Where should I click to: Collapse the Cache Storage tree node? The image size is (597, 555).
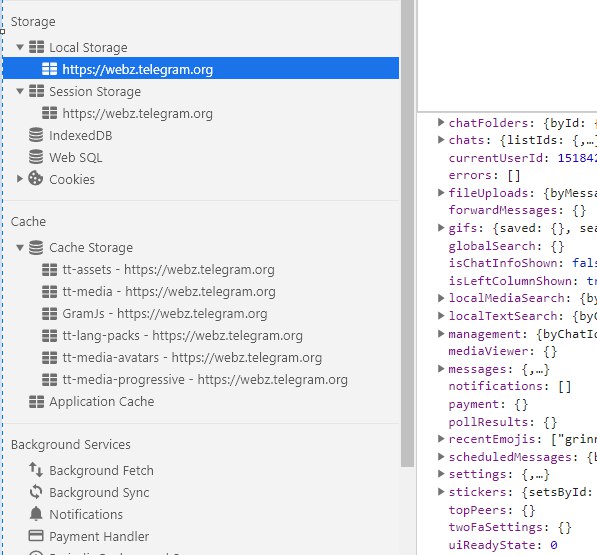click(20, 248)
